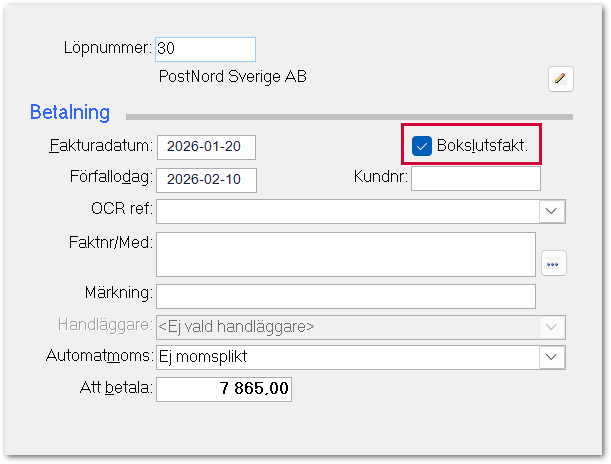Click the Kundnr input box
This screenshot has height=464, width=611.
tap(475, 178)
